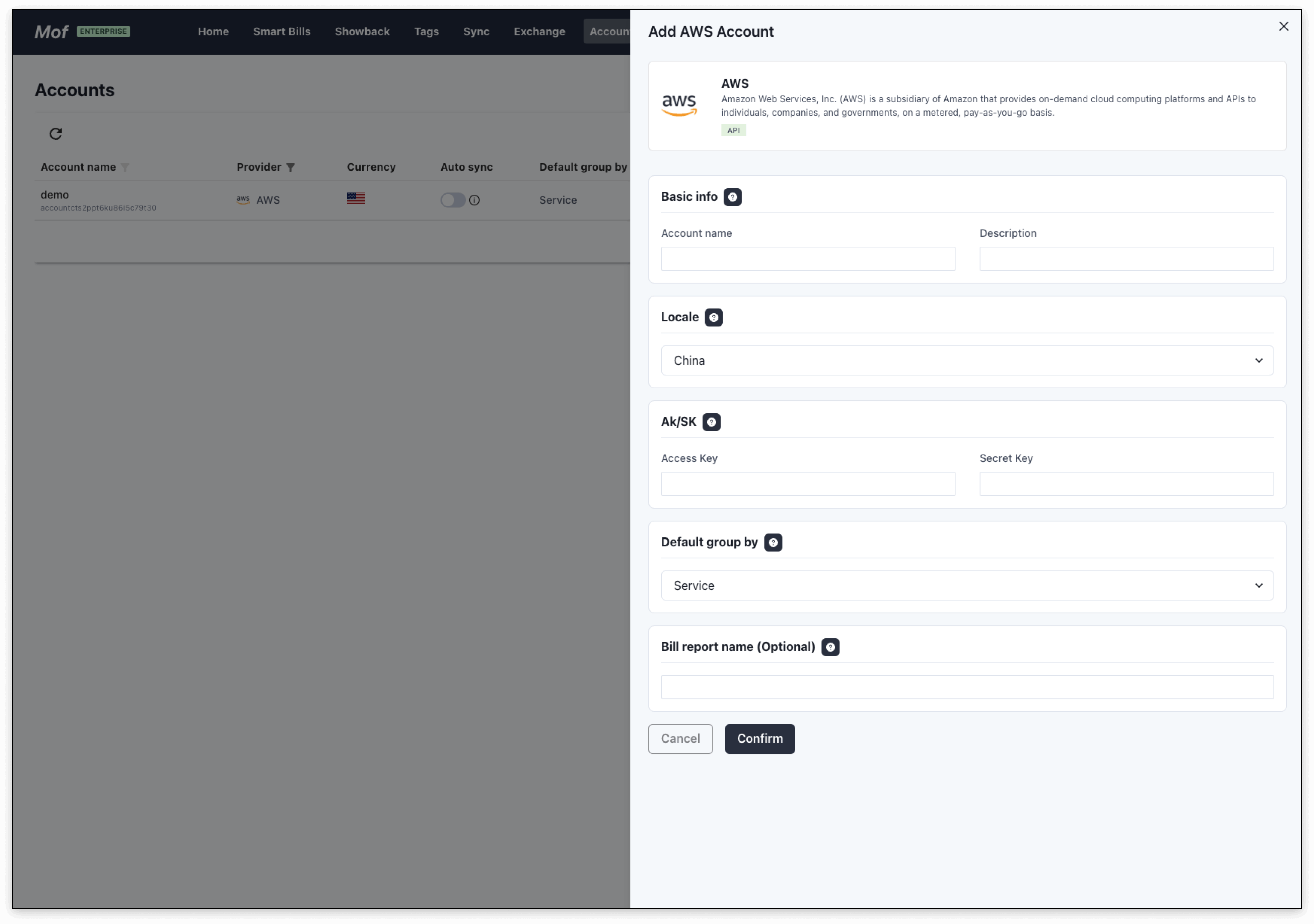Focus the Description input field
This screenshot has height=924, width=1314.
coord(1126,259)
